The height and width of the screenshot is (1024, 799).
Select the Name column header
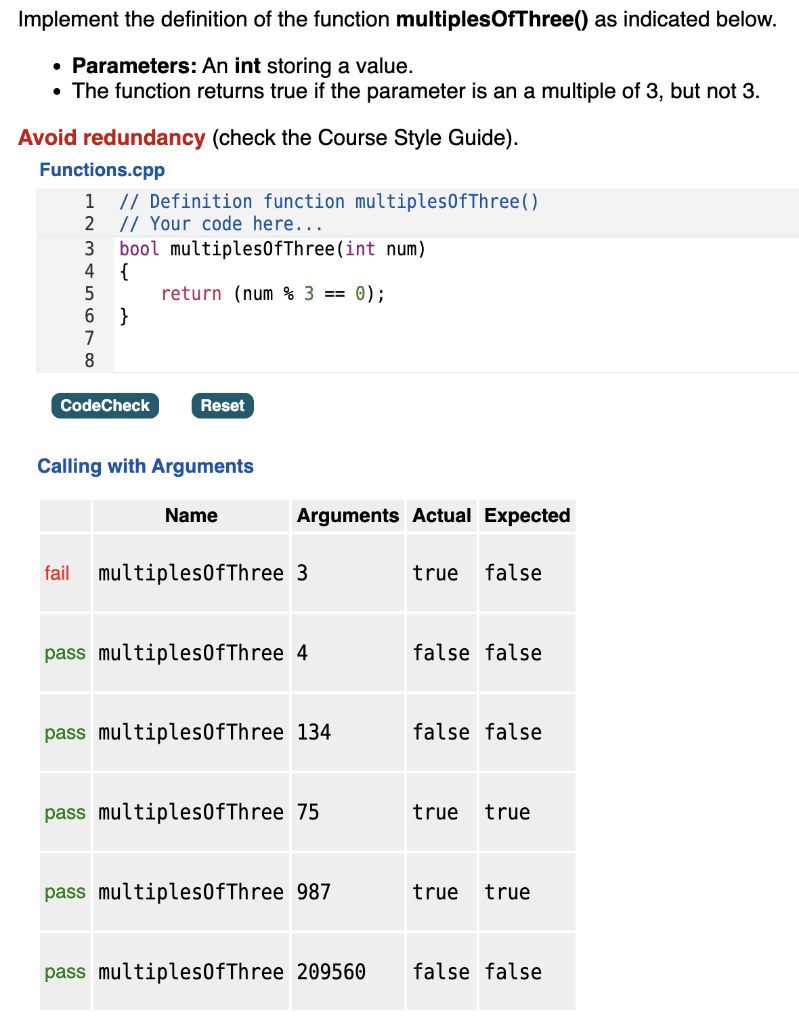190,515
